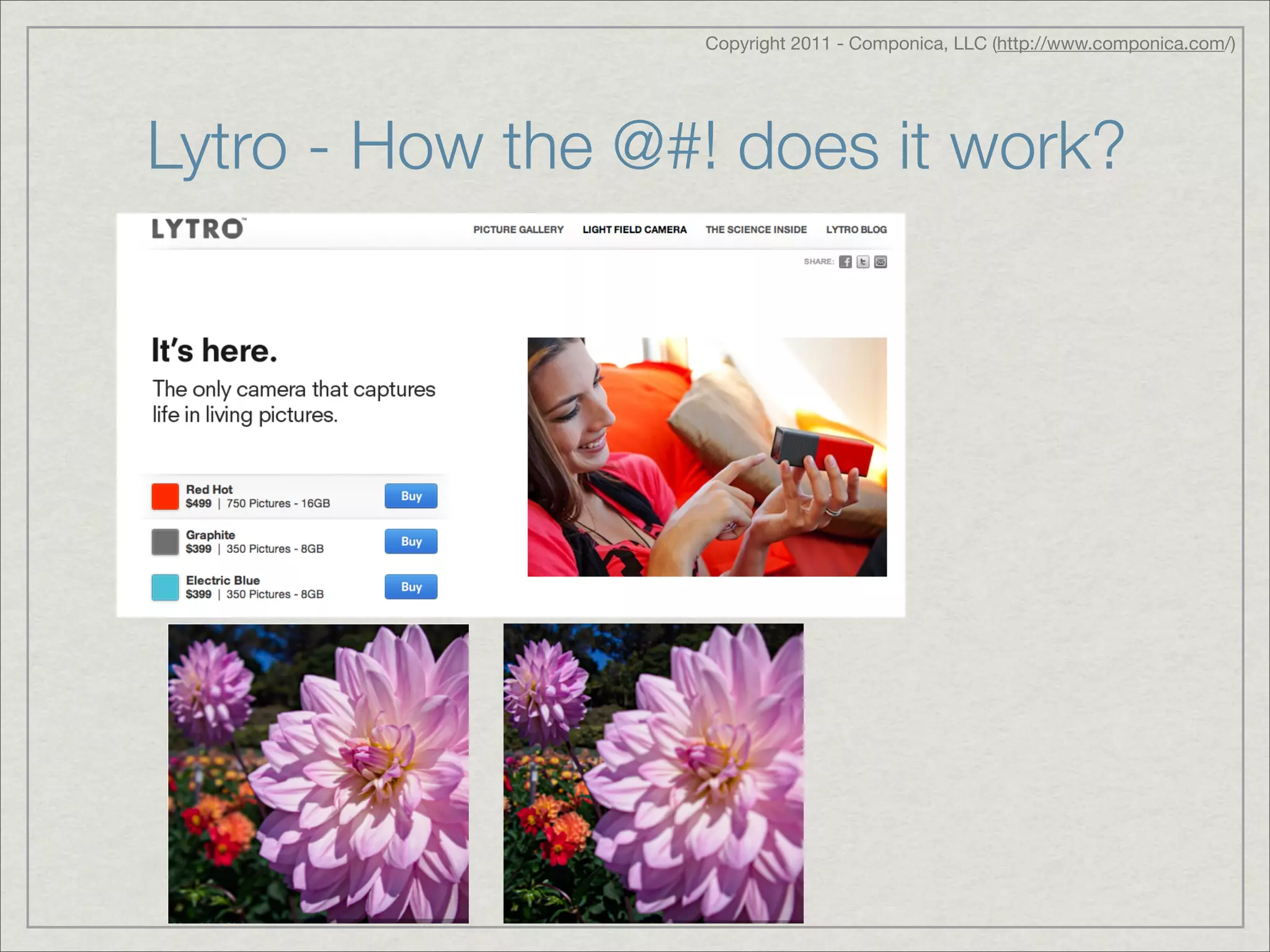Open The Science Inside page
Image resolution: width=1270 pixels, height=952 pixels.
tap(756, 229)
